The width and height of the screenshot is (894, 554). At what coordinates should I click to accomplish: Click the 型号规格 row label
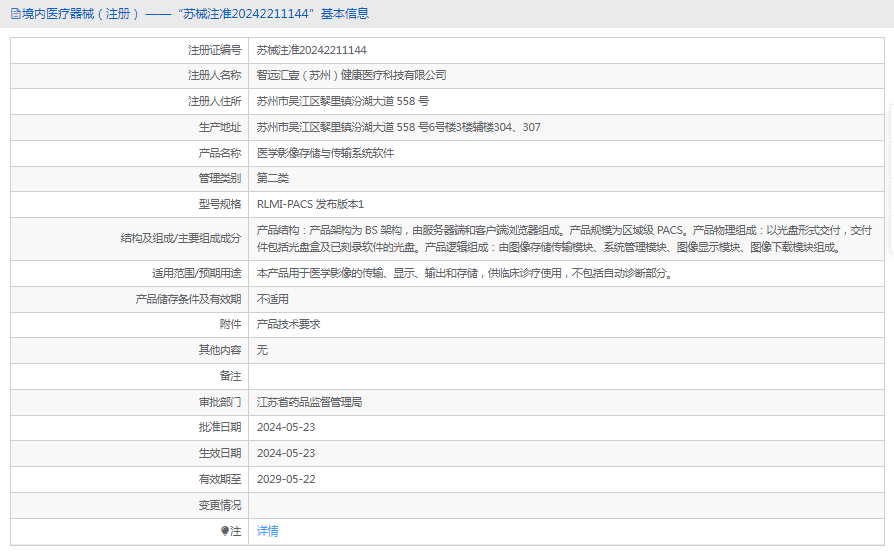[x=220, y=204]
